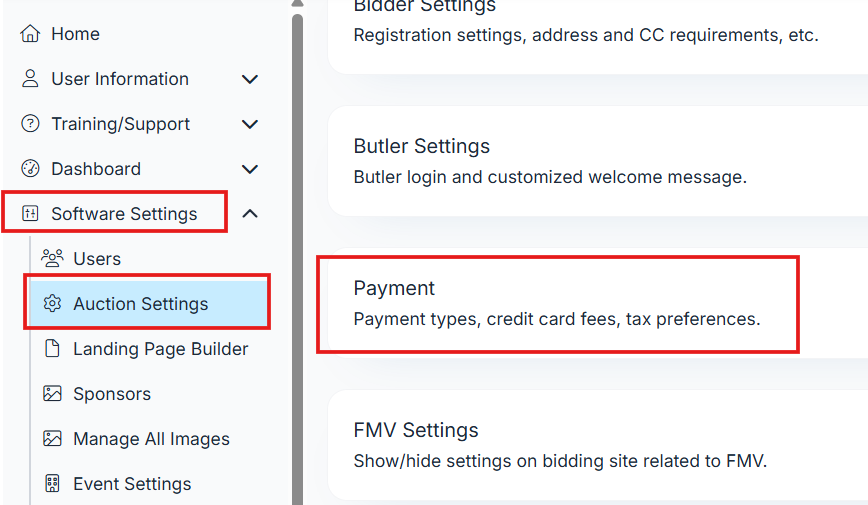Image resolution: width=868 pixels, height=505 pixels.
Task: Open the Payment settings card
Action: [557, 304]
